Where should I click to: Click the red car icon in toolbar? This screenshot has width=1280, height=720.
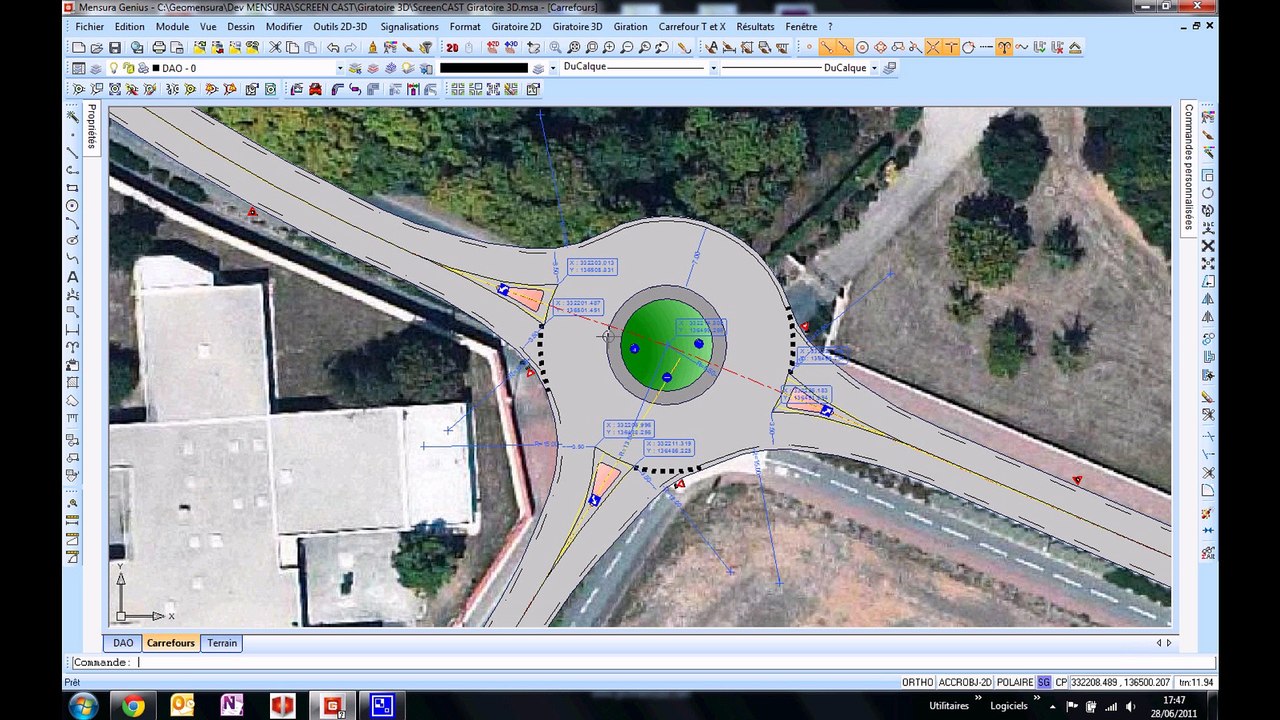tap(316, 89)
